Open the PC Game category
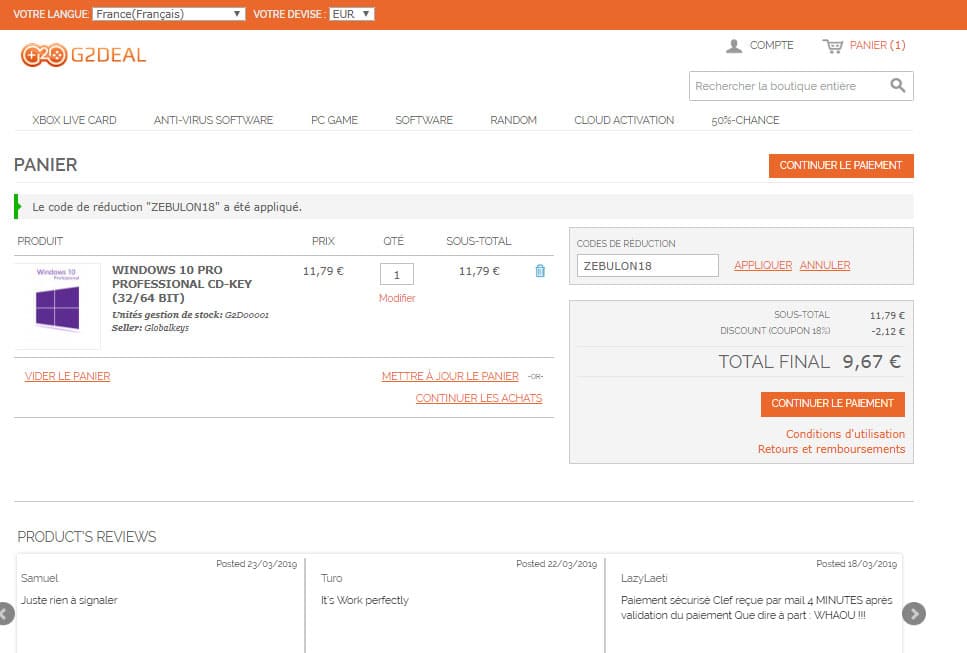The image size is (967, 653). (x=334, y=120)
